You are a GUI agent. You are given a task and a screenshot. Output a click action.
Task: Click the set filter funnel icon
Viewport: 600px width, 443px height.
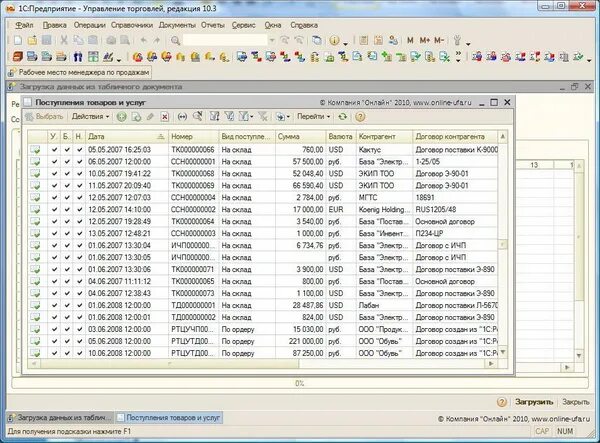coord(214,116)
